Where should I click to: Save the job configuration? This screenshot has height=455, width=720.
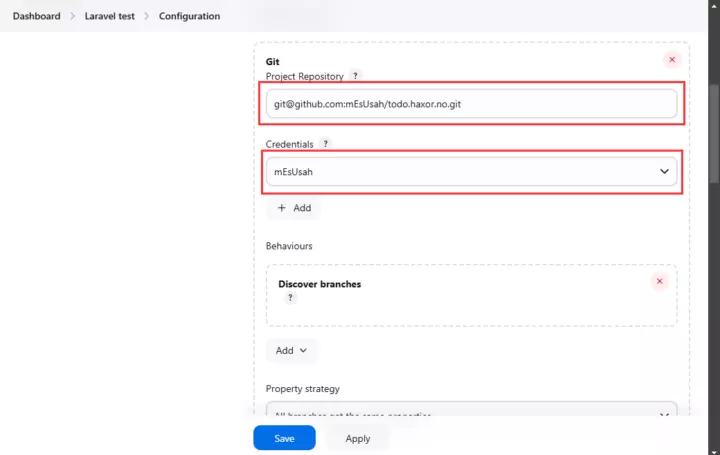tap(284, 438)
